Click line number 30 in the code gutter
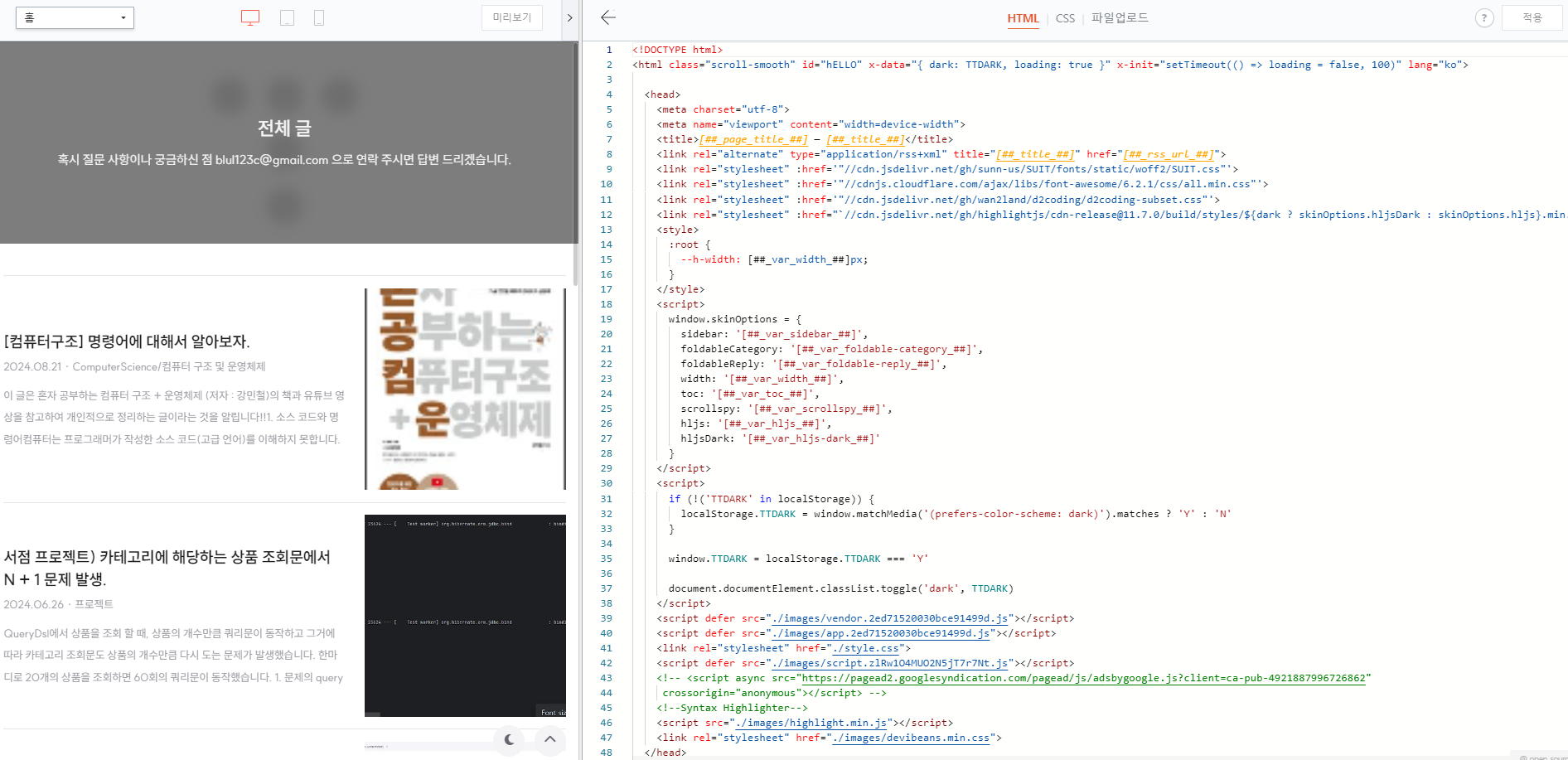Image resolution: width=1568 pixels, height=760 pixels. (606, 483)
